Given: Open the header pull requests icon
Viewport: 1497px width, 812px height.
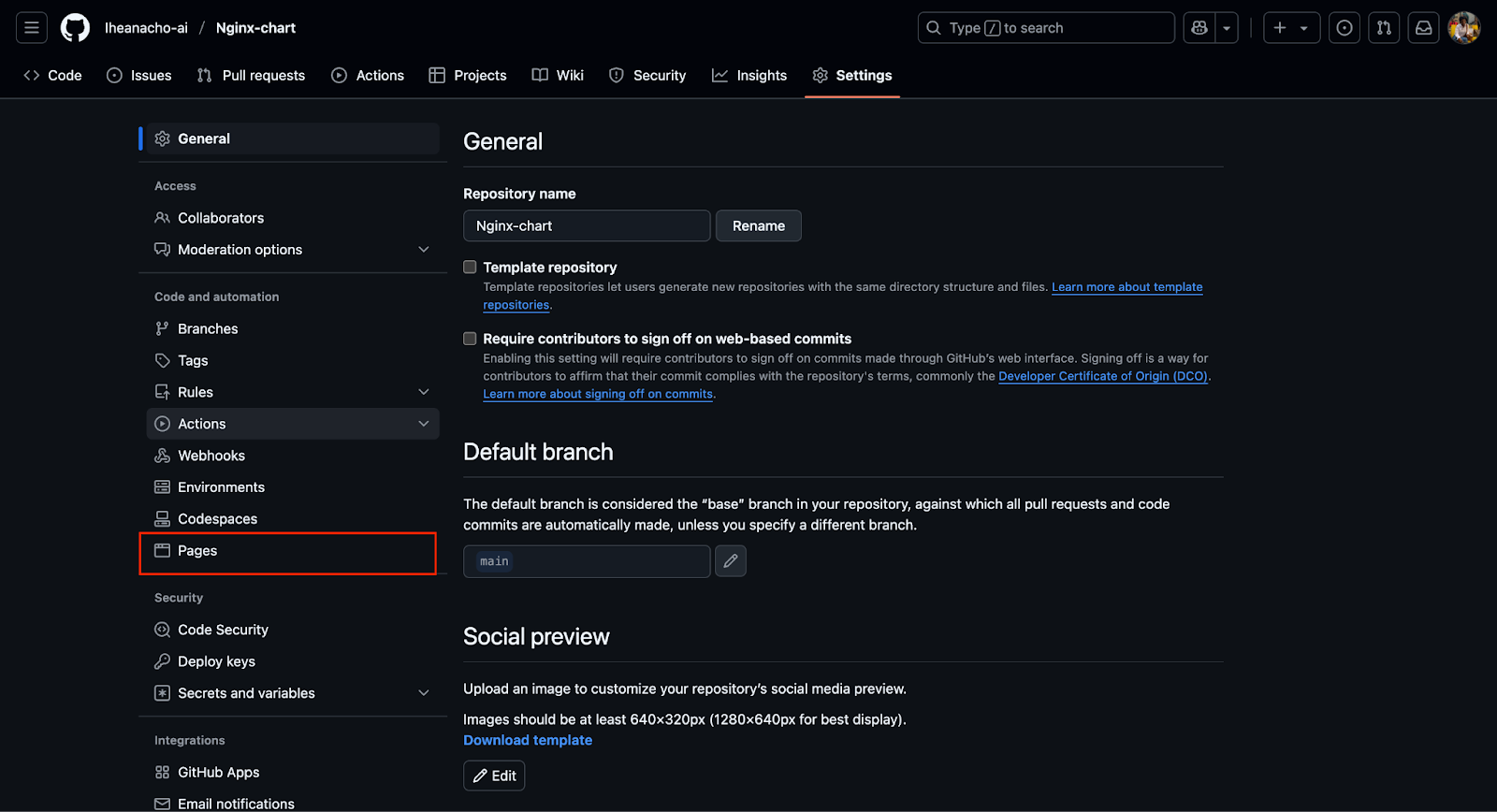Looking at the screenshot, I should (1384, 28).
